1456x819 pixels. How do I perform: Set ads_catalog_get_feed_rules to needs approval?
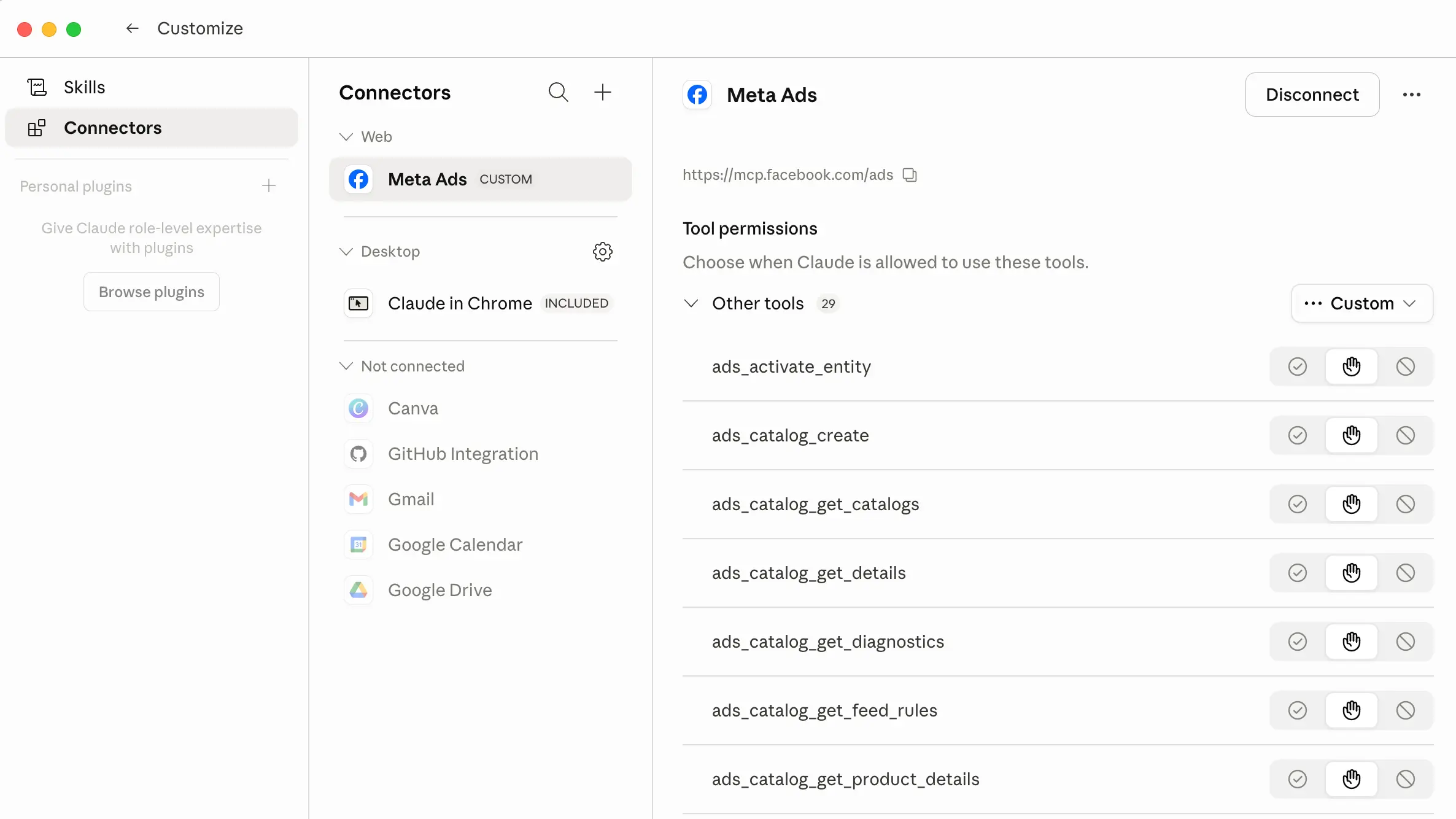click(x=1352, y=710)
